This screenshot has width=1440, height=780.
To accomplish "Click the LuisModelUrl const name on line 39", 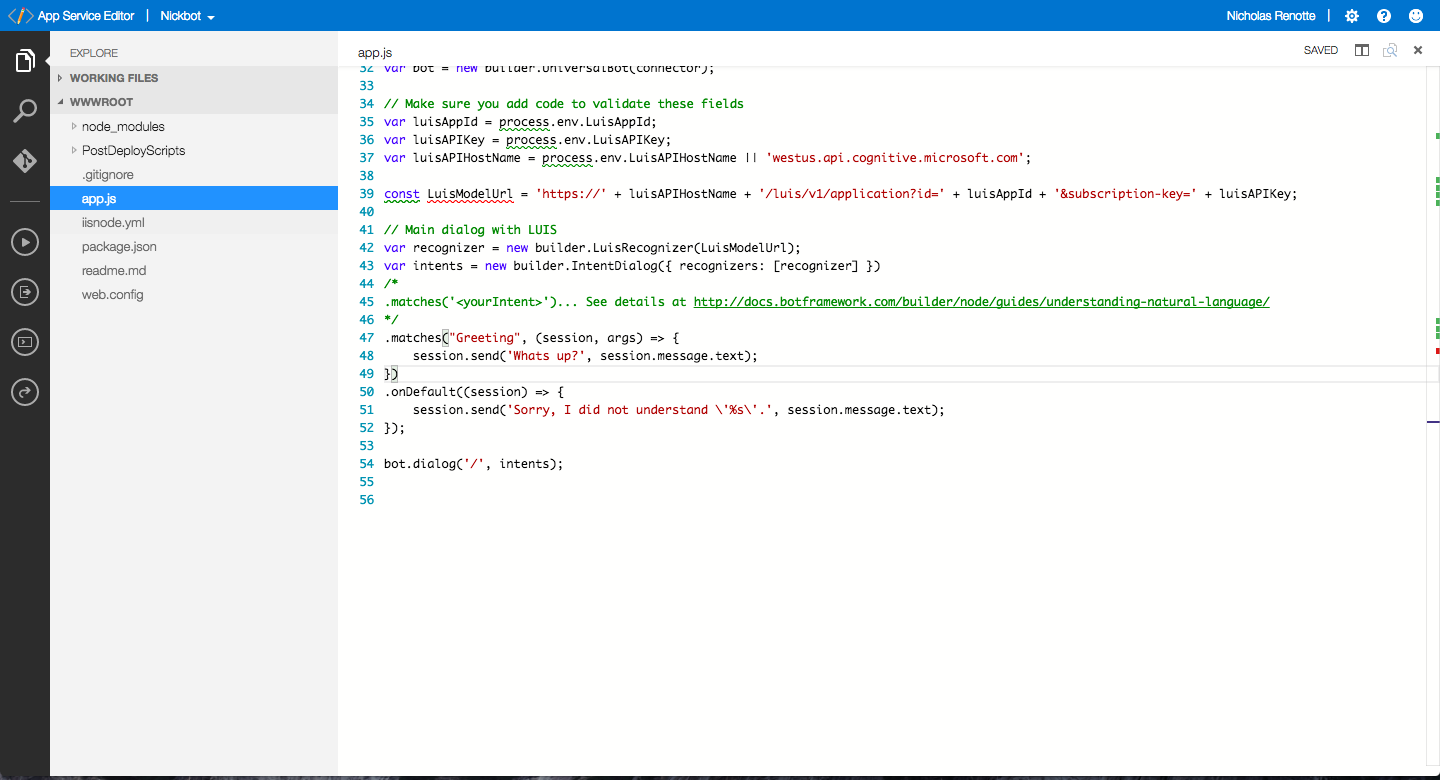I will (x=470, y=194).
